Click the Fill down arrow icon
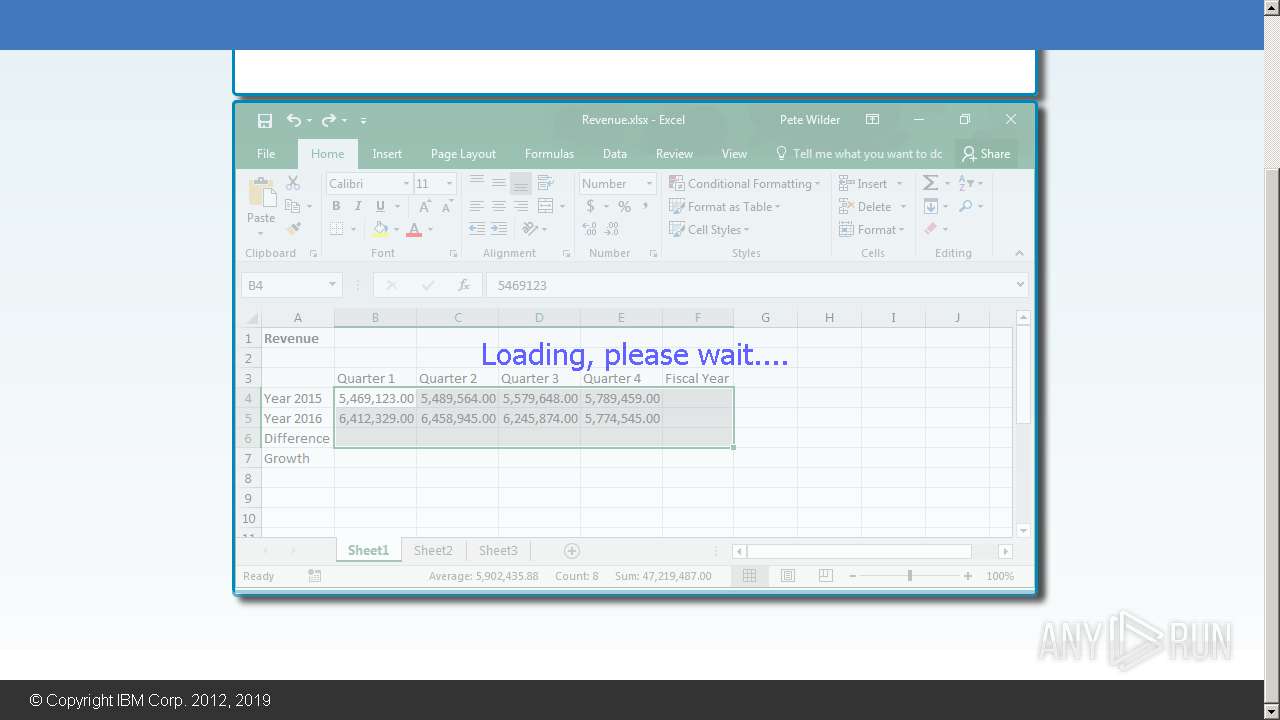Screen dimensions: 1280x720 (x=931, y=206)
